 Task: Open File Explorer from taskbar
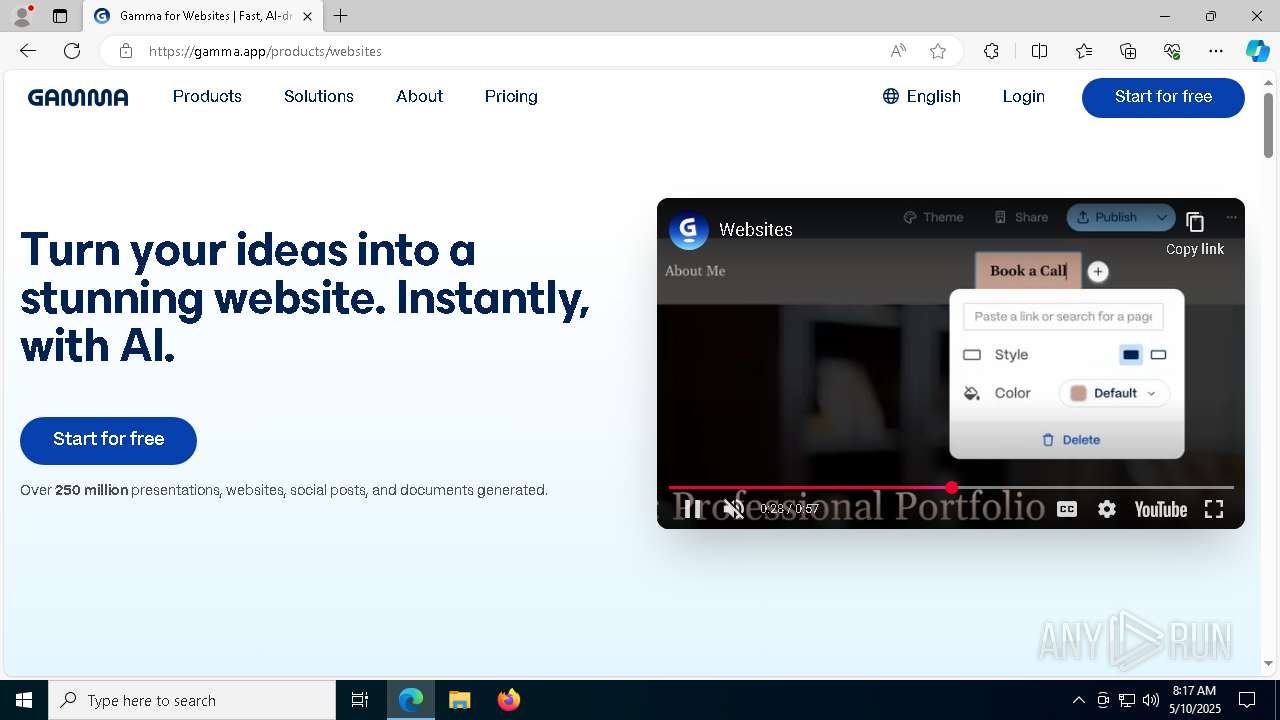click(x=460, y=700)
